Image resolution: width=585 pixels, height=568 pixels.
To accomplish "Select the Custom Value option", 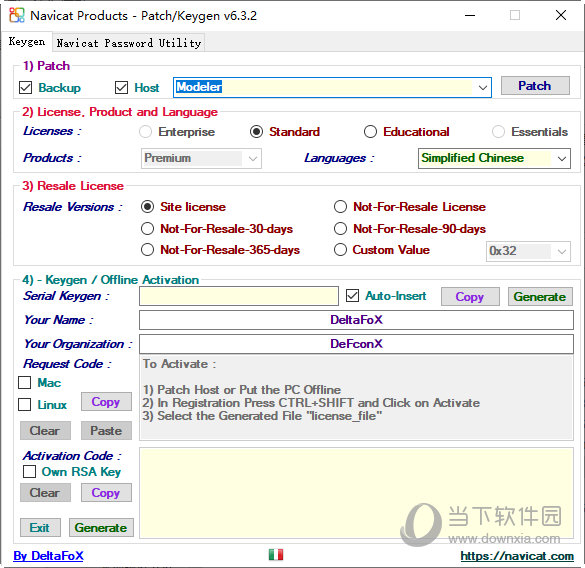I will pos(340,250).
